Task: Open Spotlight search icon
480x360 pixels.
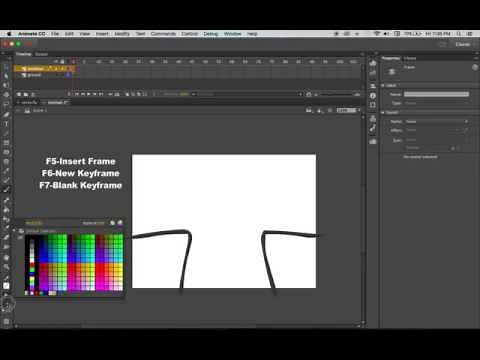Action: coord(459,34)
